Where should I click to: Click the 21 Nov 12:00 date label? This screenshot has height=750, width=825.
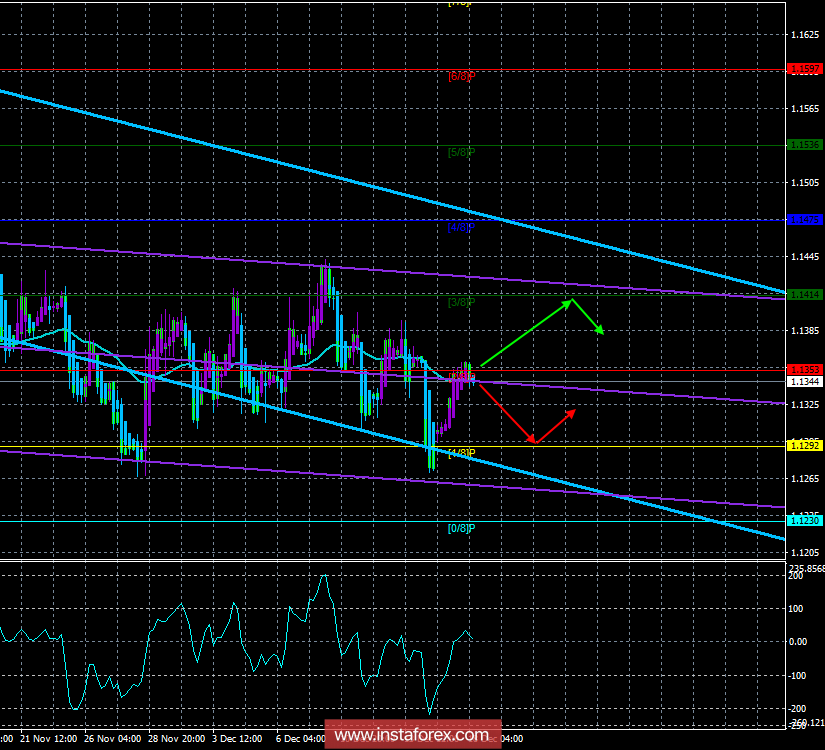click(49, 738)
